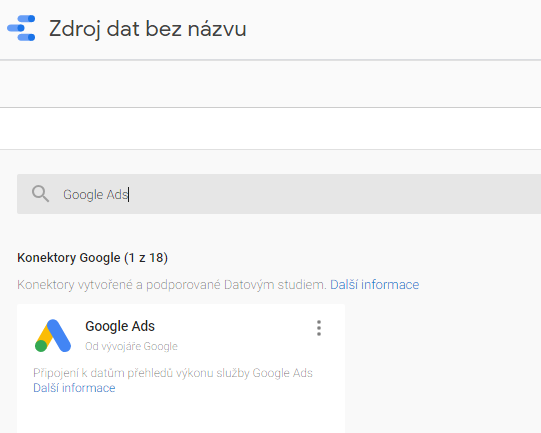
Task: Click the Google Ads logo
Action: [53, 335]
